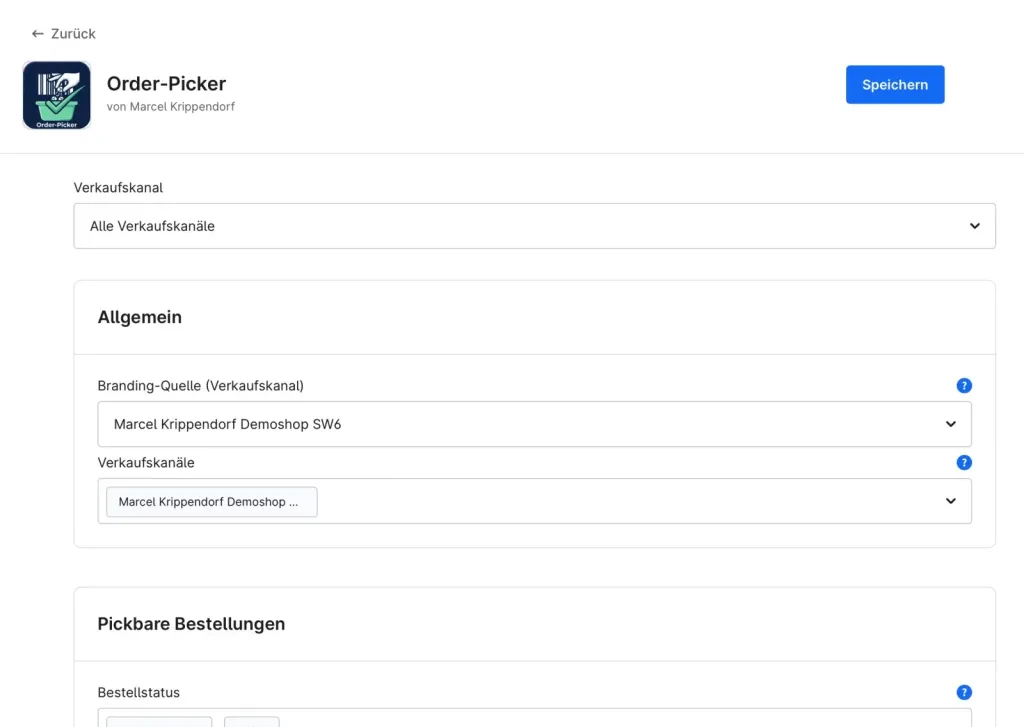
Task: Show help for Branding-Quelle (Verkaufskanal)
Action: (x=964, y=385)
